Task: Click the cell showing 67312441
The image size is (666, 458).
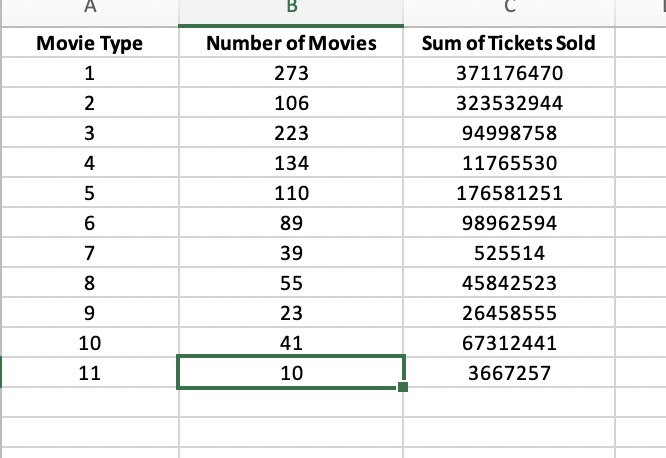Action: click(x=509, y=343)
